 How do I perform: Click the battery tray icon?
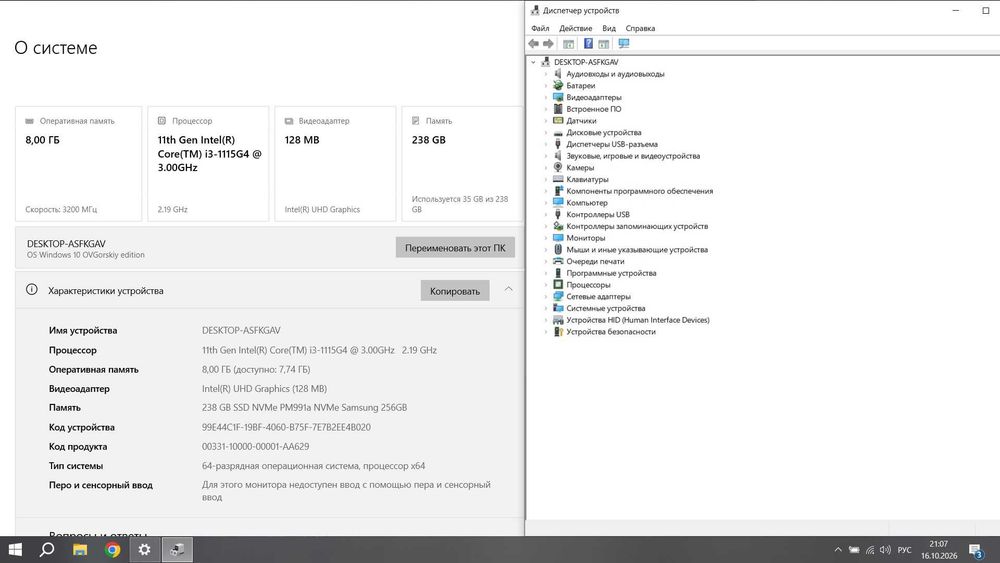(x=854, y=550)
